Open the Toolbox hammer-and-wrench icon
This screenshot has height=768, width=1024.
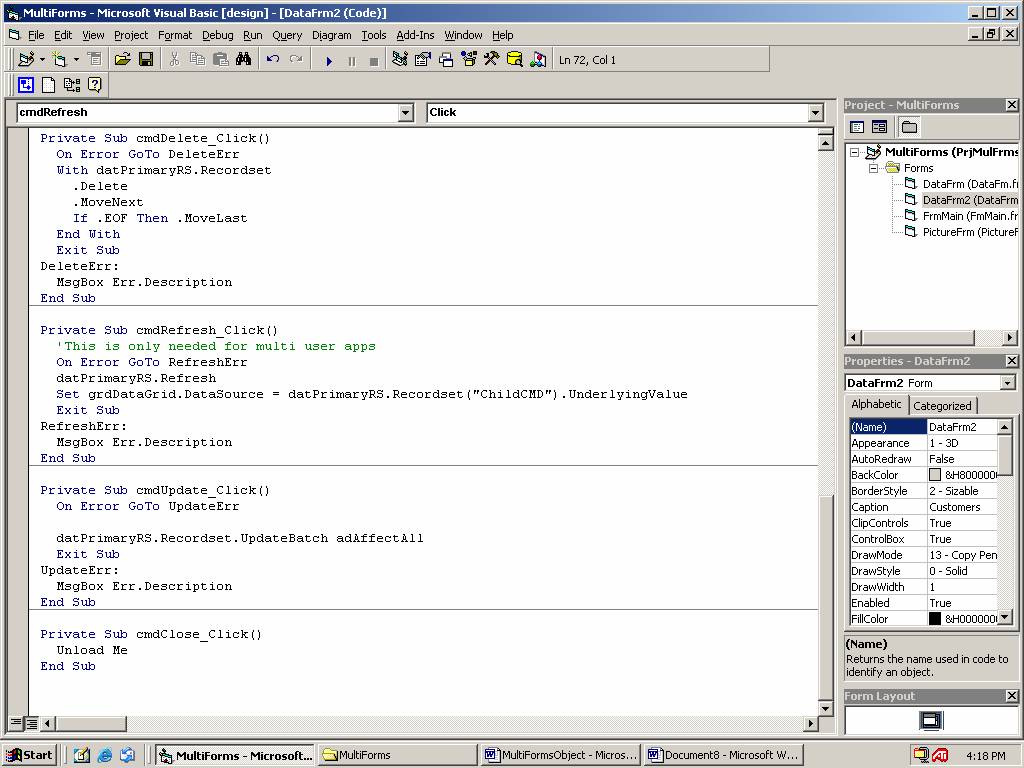click(491, 60)
